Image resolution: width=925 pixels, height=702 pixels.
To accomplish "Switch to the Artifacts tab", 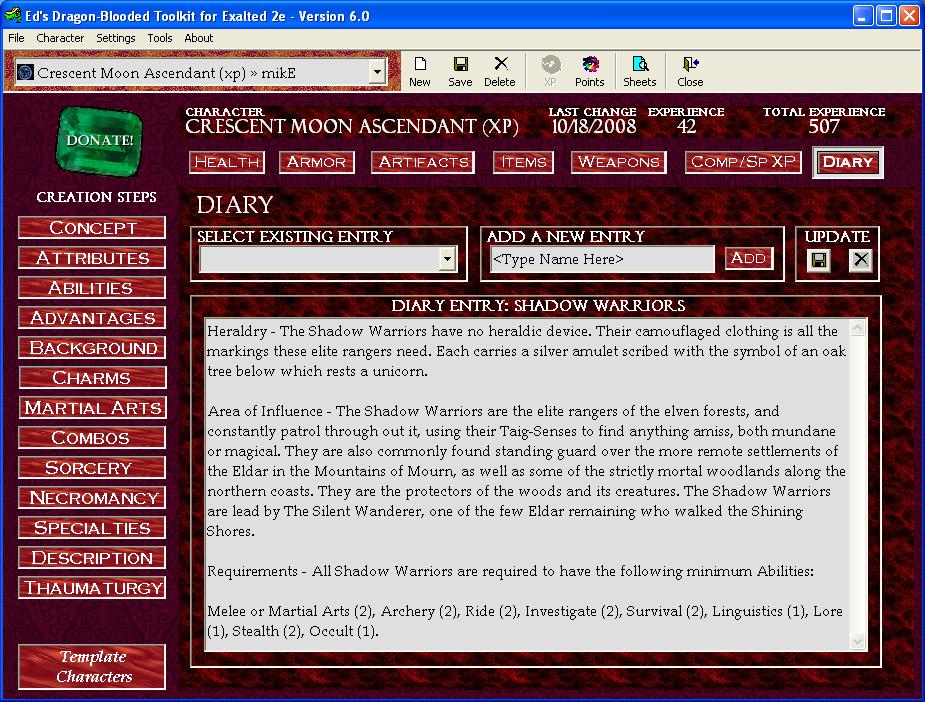I will (423, 162).
